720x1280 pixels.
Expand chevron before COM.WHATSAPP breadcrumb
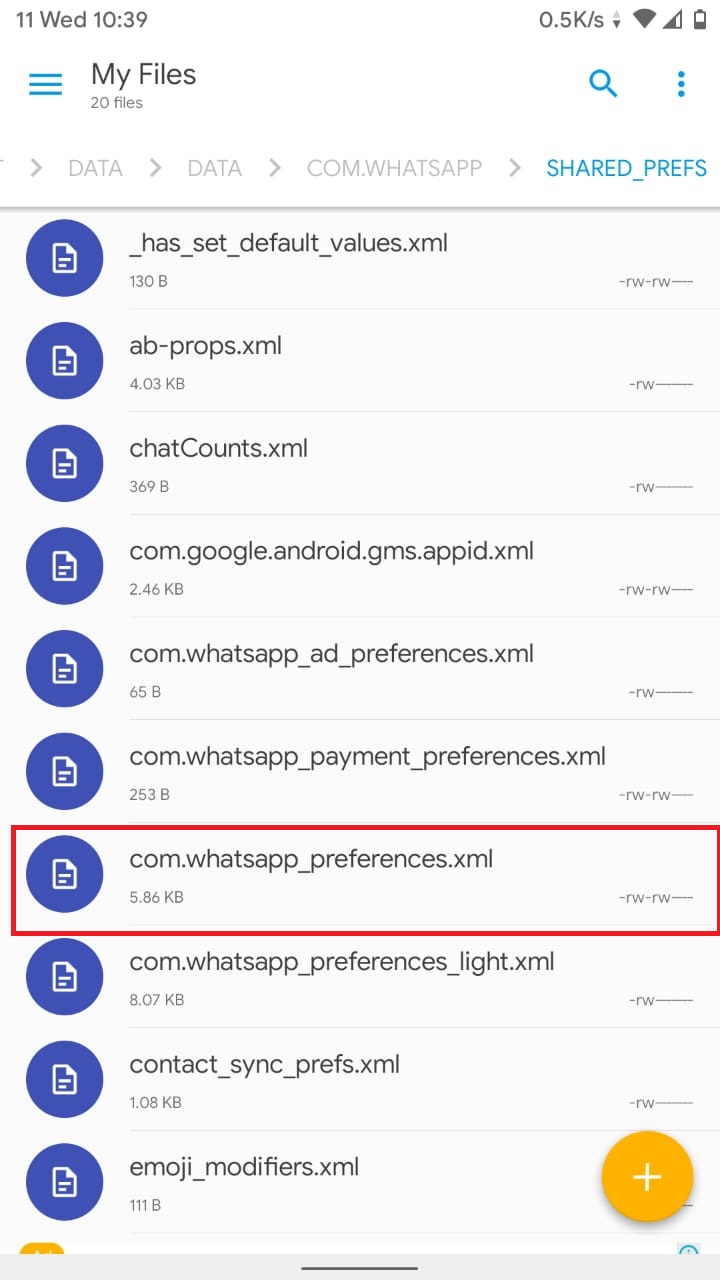click(274, 168)
